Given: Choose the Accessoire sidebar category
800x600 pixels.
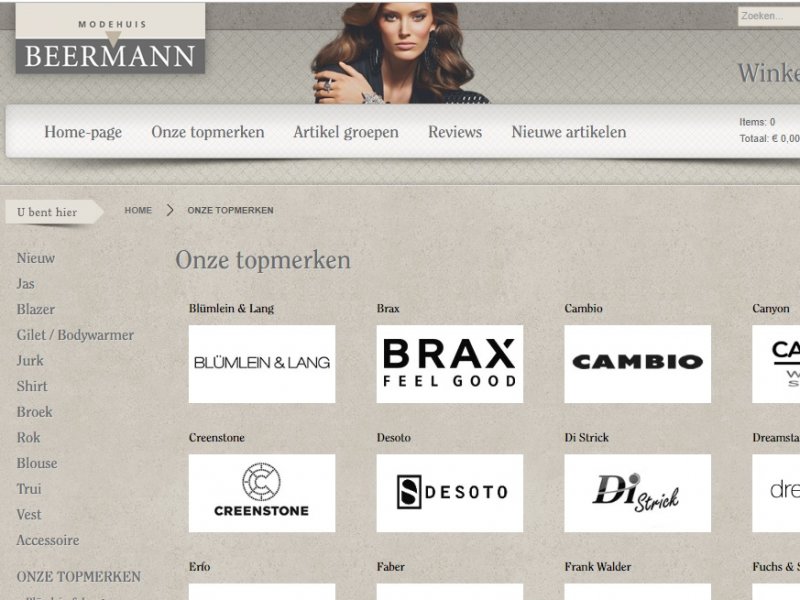Looking at the screenshot, I should pyautogui.click(x=48, y=540).
